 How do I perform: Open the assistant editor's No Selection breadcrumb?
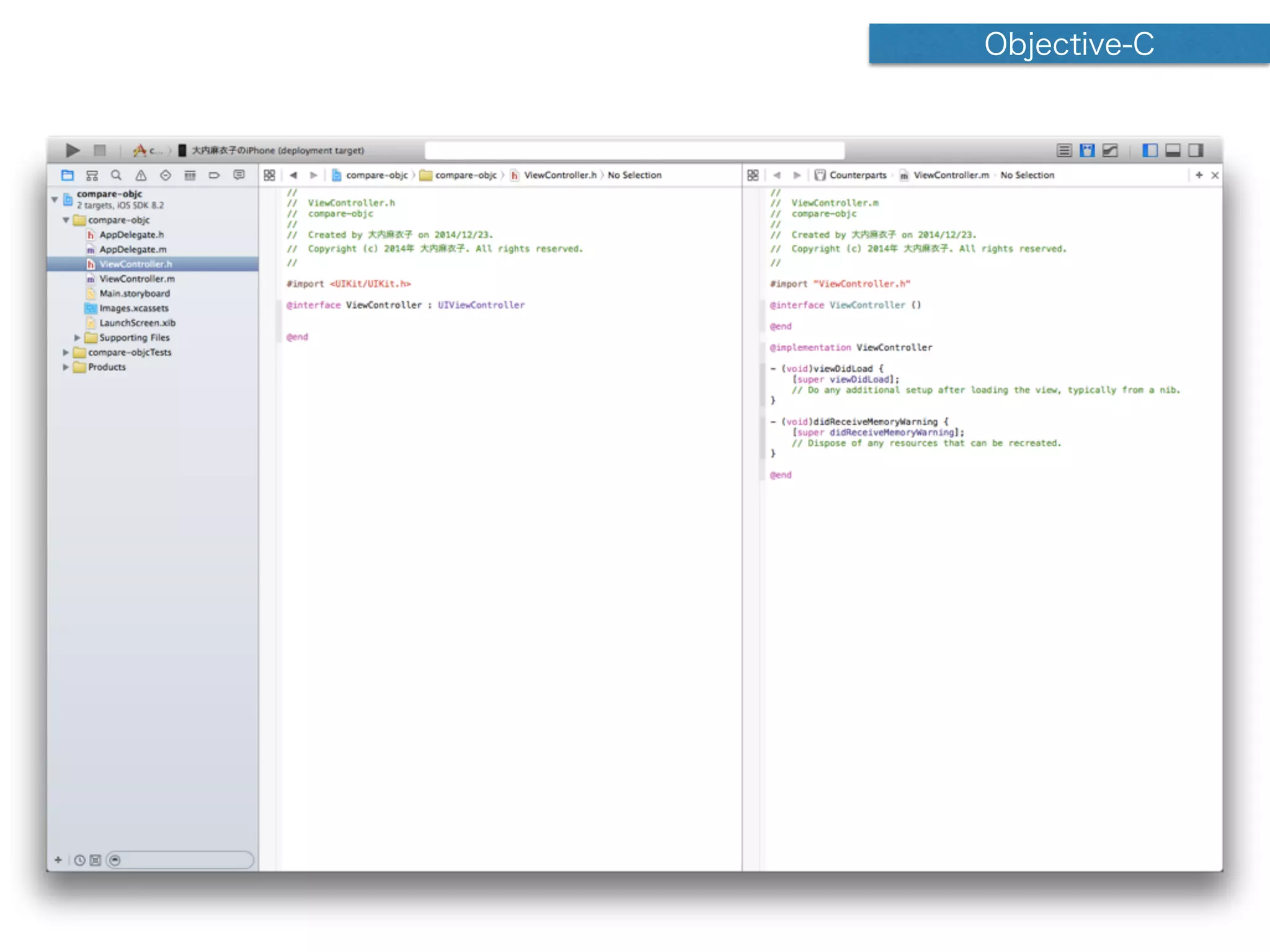[x=1027, y=175]
